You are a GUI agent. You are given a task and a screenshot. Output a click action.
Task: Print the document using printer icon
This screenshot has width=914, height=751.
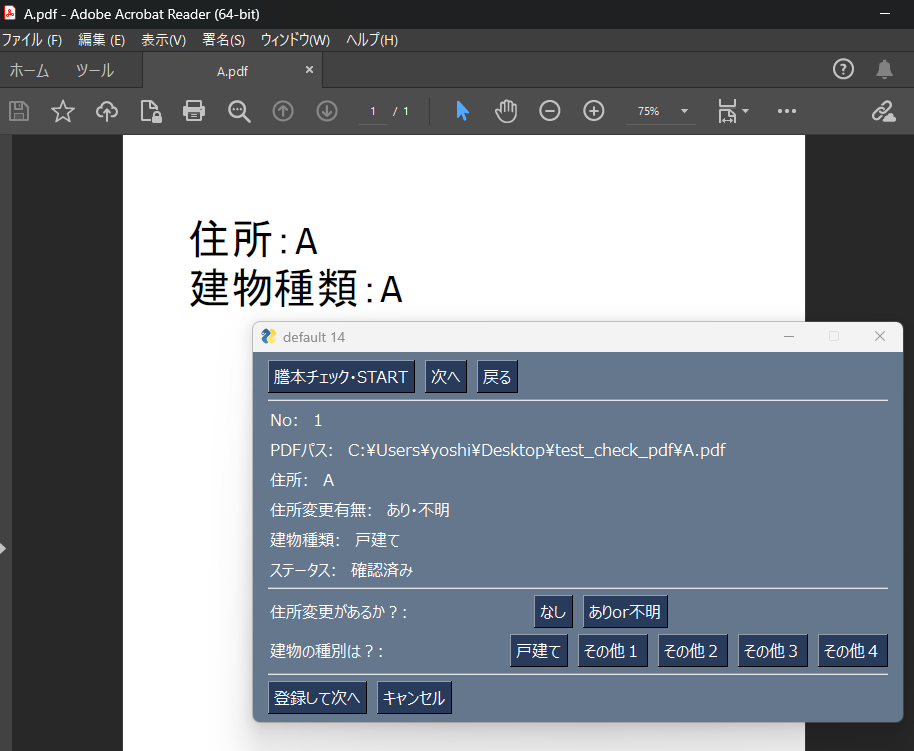194,111
